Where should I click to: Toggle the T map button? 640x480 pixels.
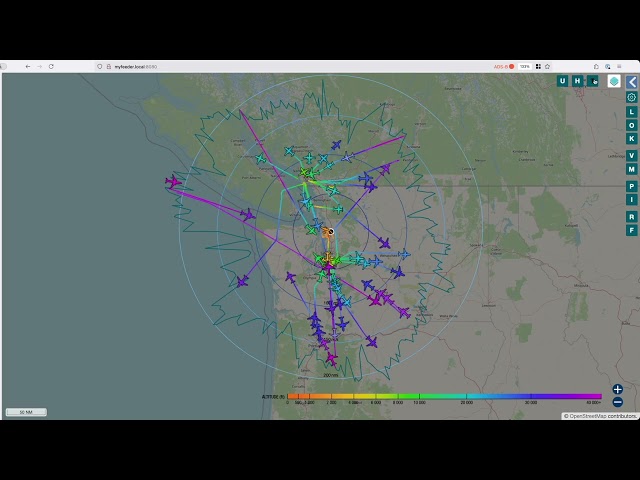pos(593,81)
